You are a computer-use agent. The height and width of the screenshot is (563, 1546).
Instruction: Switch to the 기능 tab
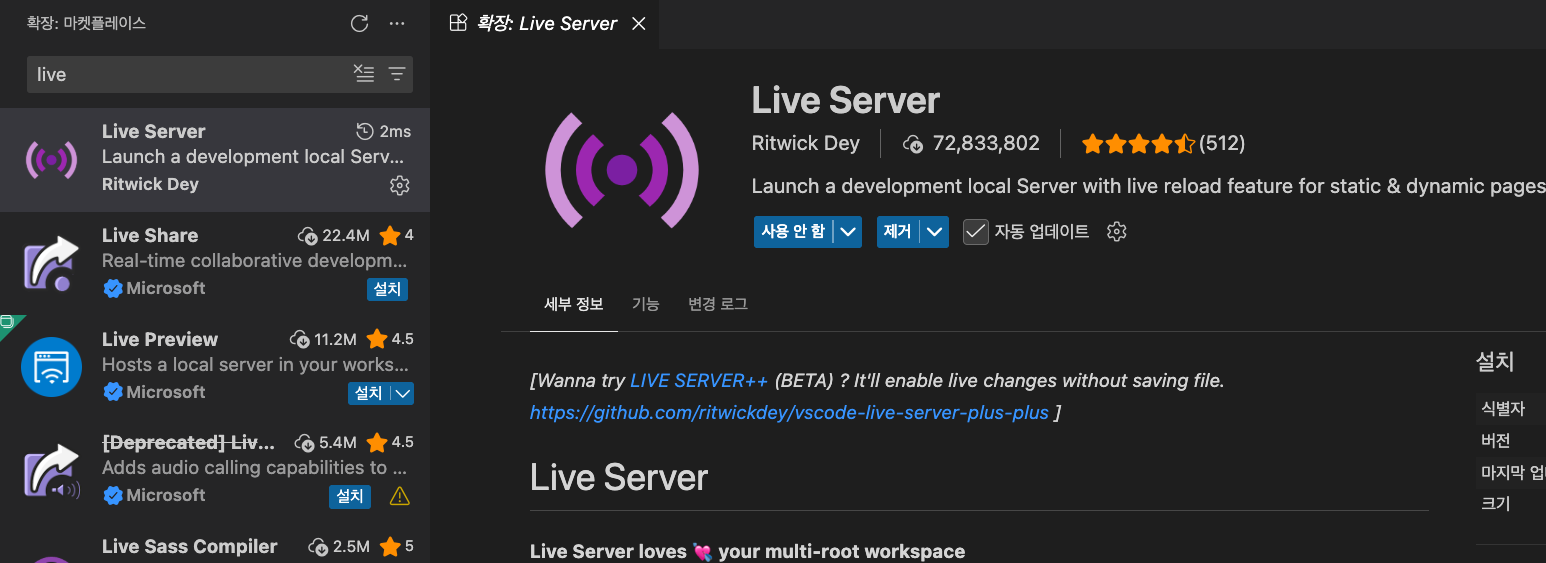pyautogui.click(x=645, y=304)
